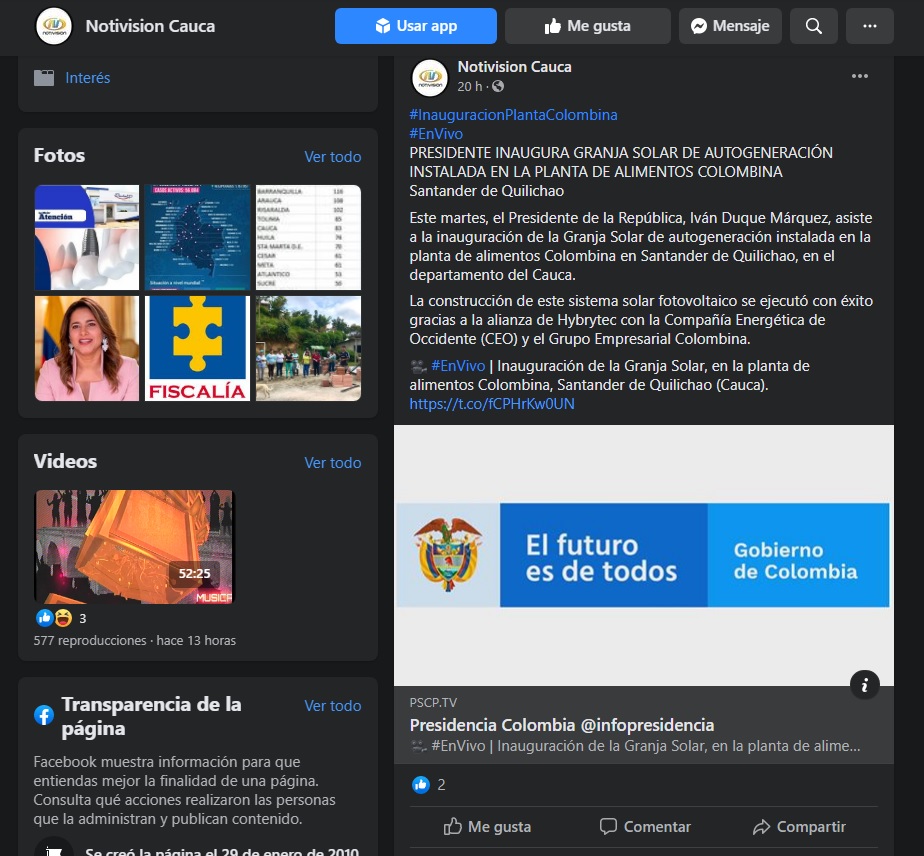The image size is (924, 856).
Task: Click the 2 reactions count on post
Action: (441, 785)
